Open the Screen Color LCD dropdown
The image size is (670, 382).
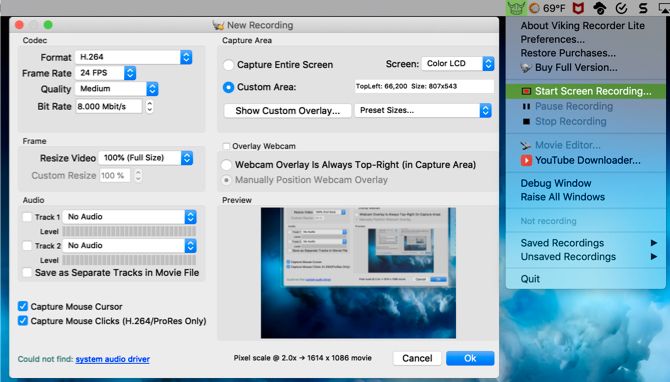(x=458, y=64)
